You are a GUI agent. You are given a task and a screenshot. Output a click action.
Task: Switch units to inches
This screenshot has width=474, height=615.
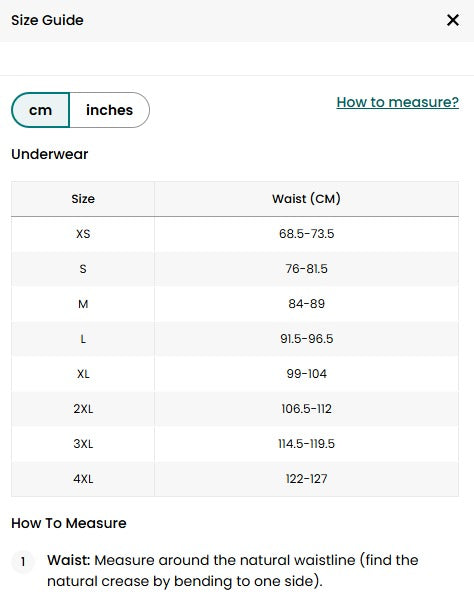click(109, 110)
